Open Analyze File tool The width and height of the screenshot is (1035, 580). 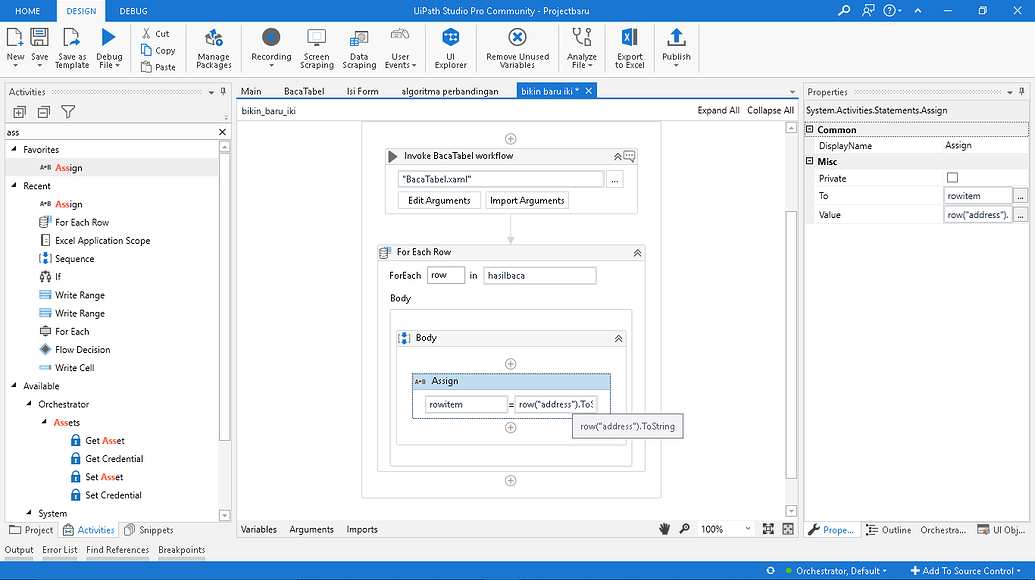(x=582, y=48)
